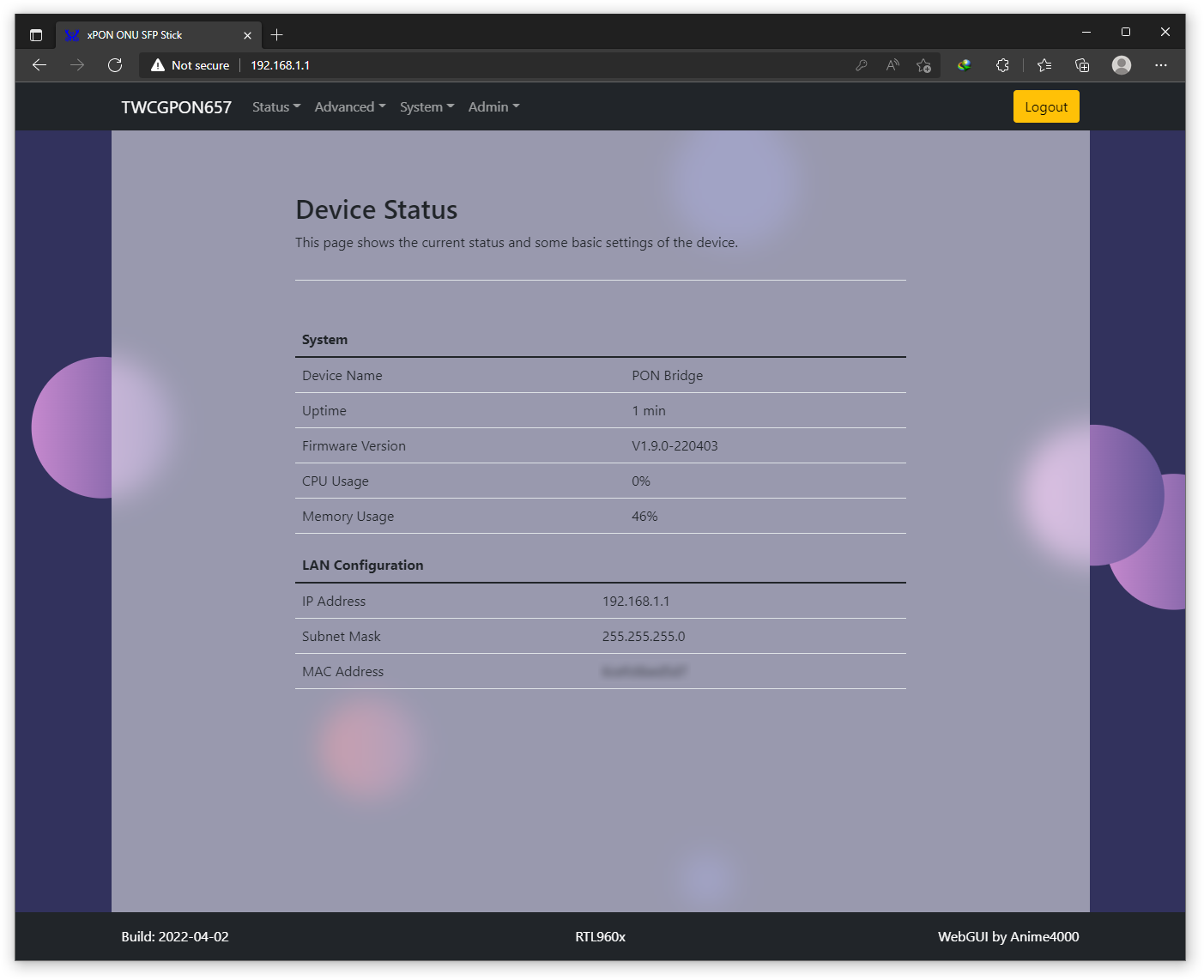This screenshot has width=1204, height=980.
Task: Click the yellow Logout button
Action: [x=1046, y=107]
